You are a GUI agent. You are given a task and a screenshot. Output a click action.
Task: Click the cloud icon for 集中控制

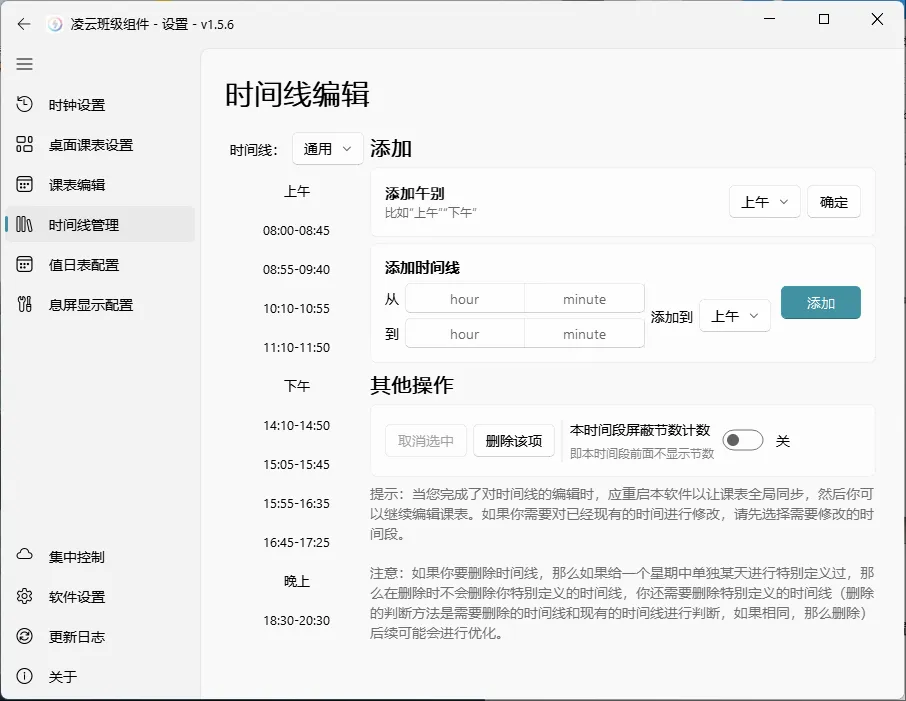pos(24,555)
